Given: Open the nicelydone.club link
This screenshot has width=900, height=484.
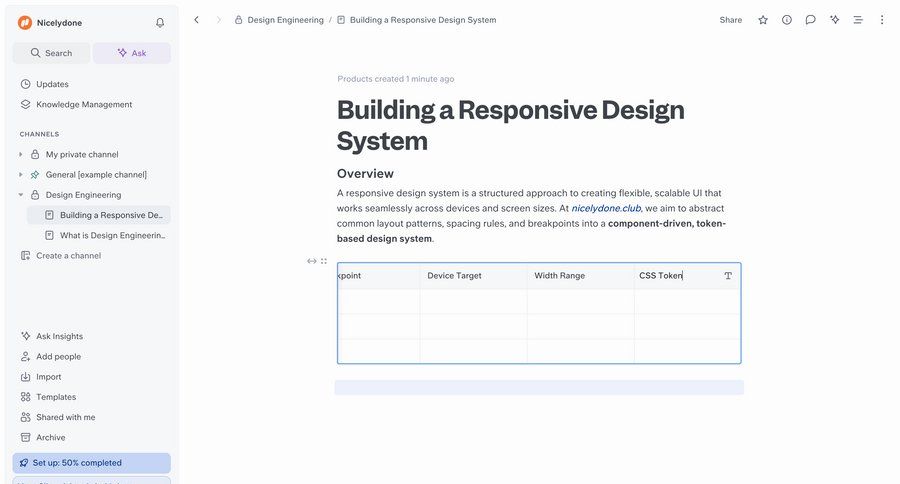Looking at the screenshot, I should click(606, 208).
